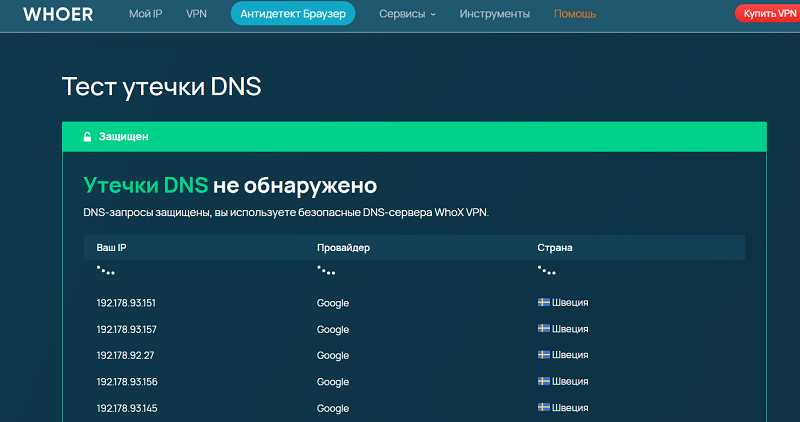This screenshot has width=800, height=422.
Task: Click Швеция text in 192.178.93.151 row
Action: (x=570, y=303)
